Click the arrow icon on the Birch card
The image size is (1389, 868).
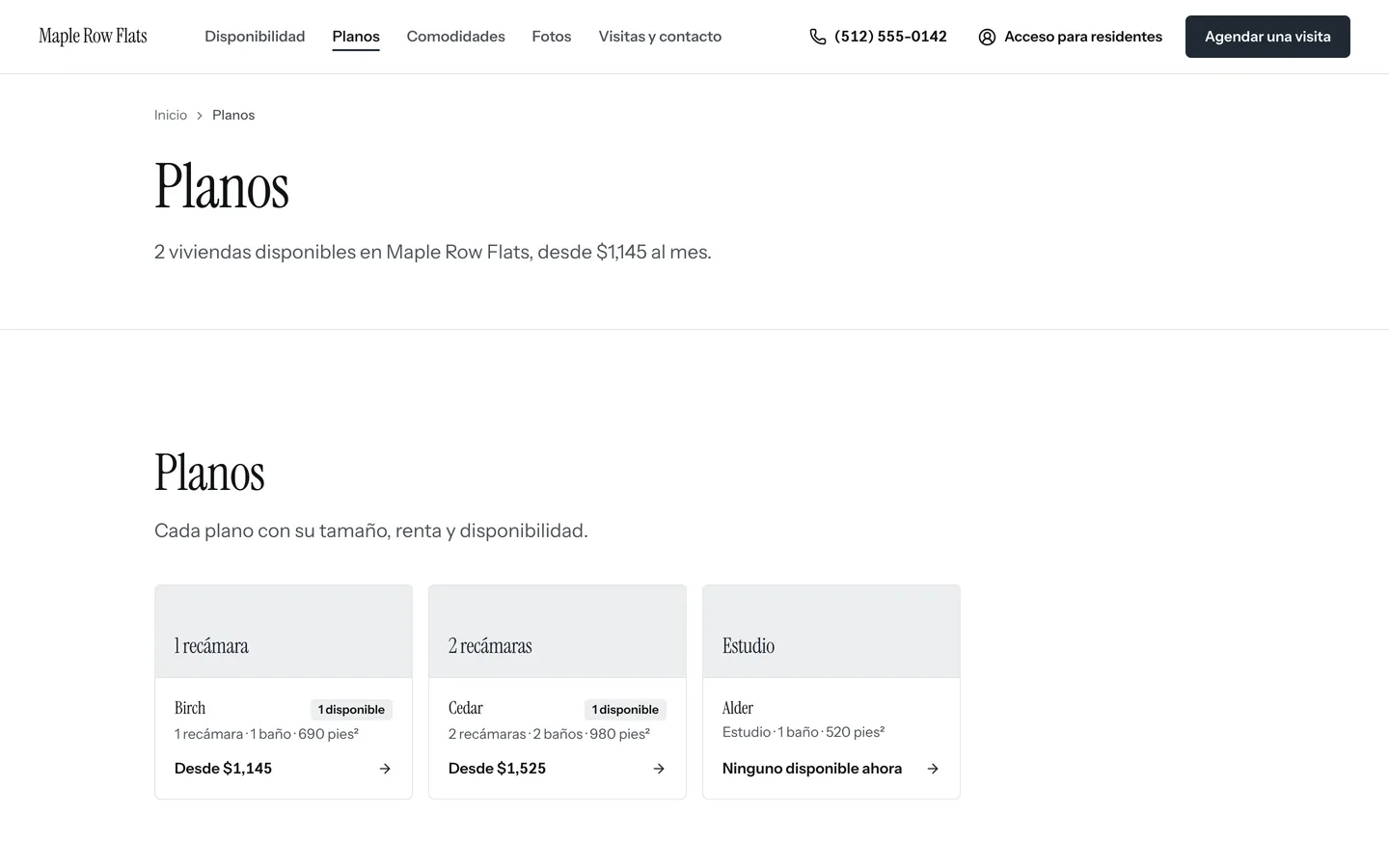pos(385,769)
